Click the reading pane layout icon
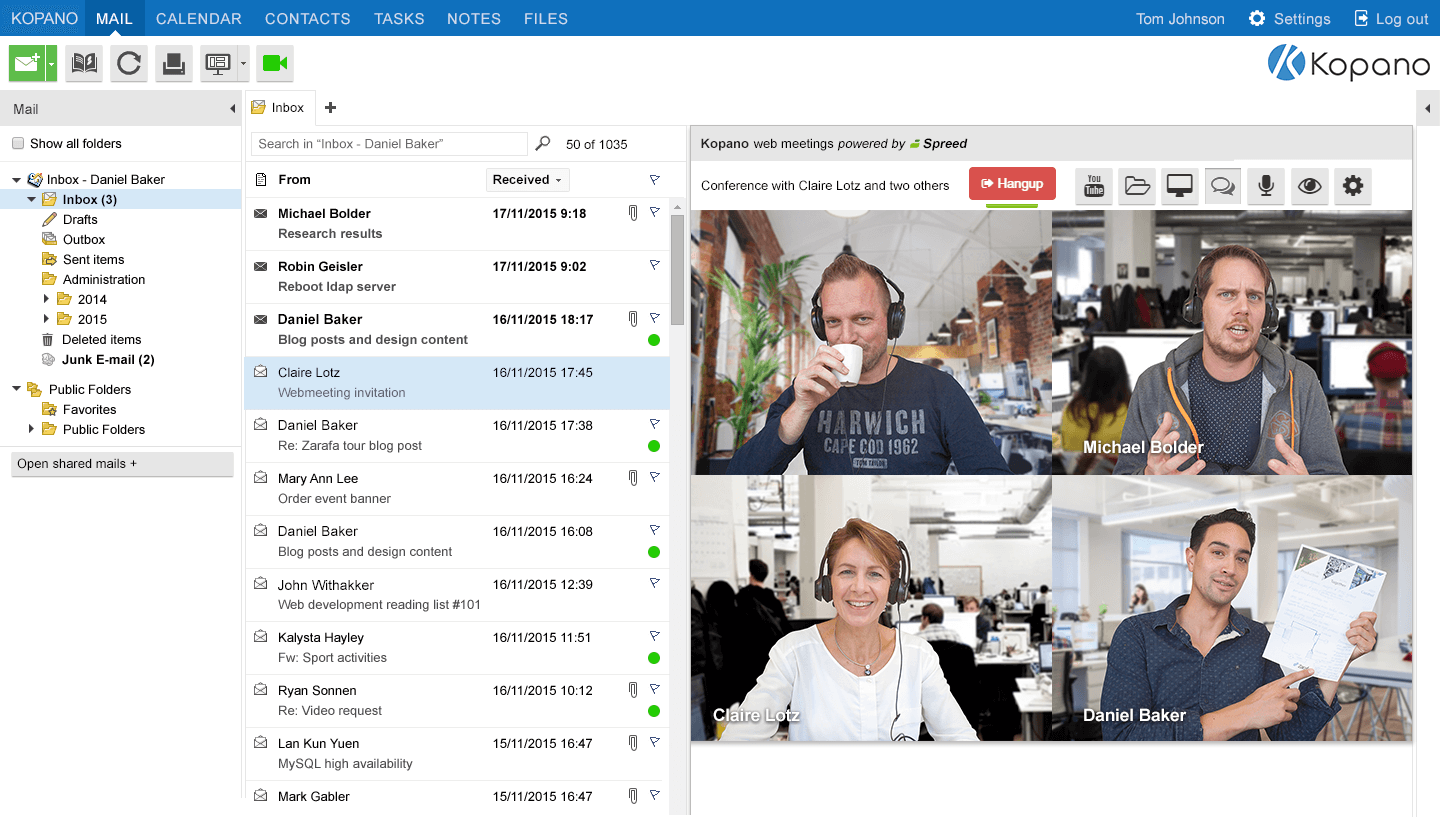The image size is (1440, 817). [217, 64]
